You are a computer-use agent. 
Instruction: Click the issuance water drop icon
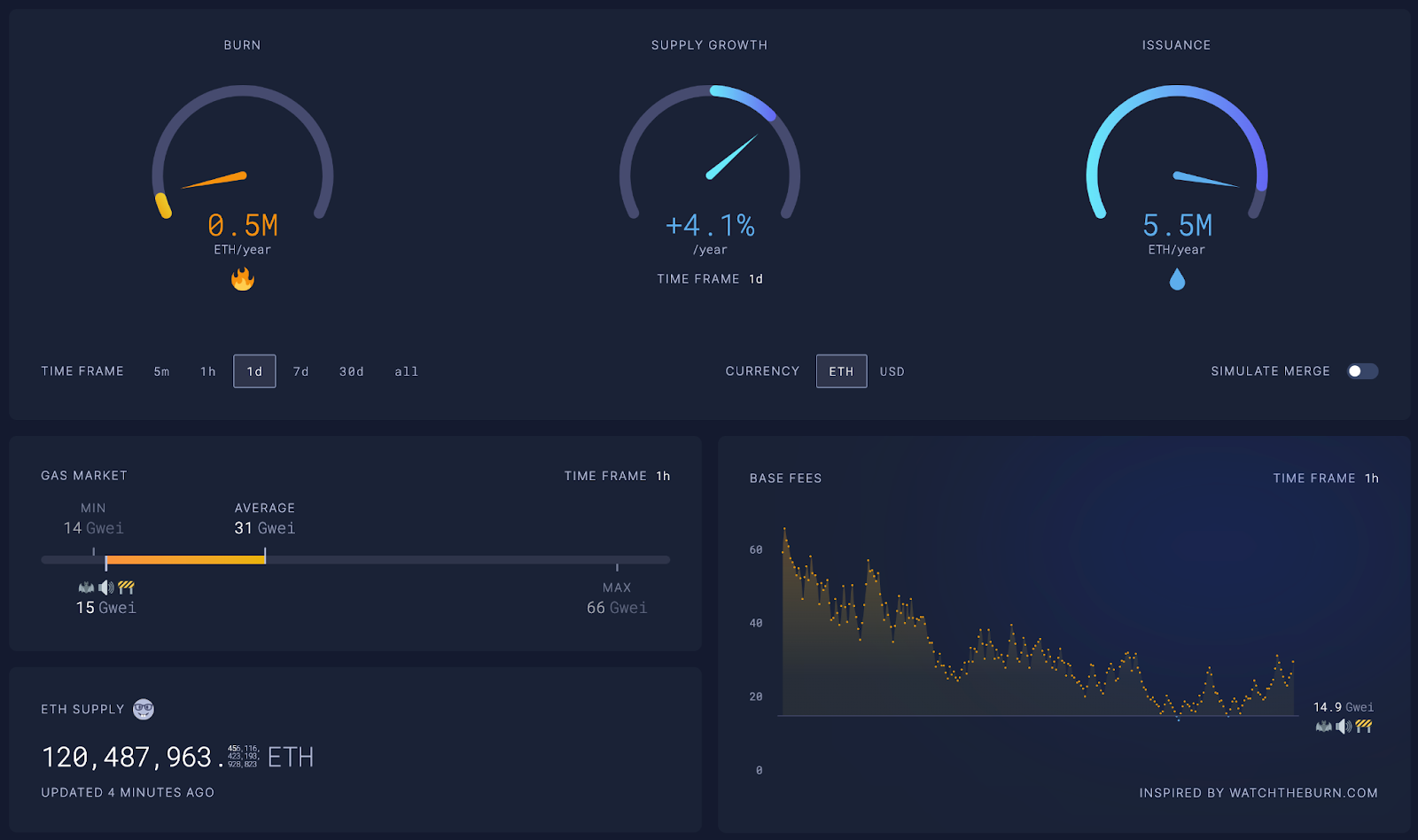coord(1177,280)
